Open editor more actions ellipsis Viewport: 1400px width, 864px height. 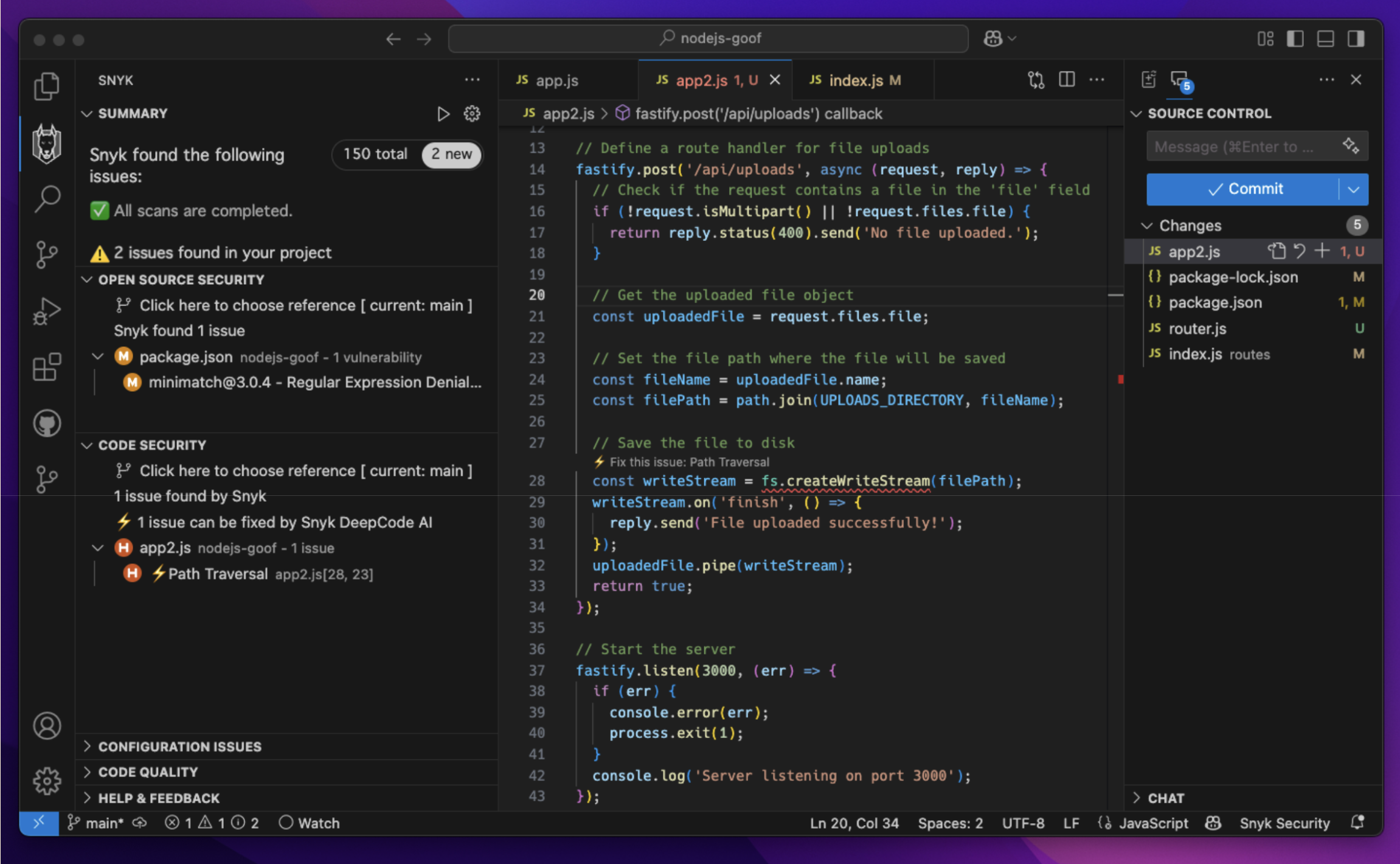(x=1097, y=80)
